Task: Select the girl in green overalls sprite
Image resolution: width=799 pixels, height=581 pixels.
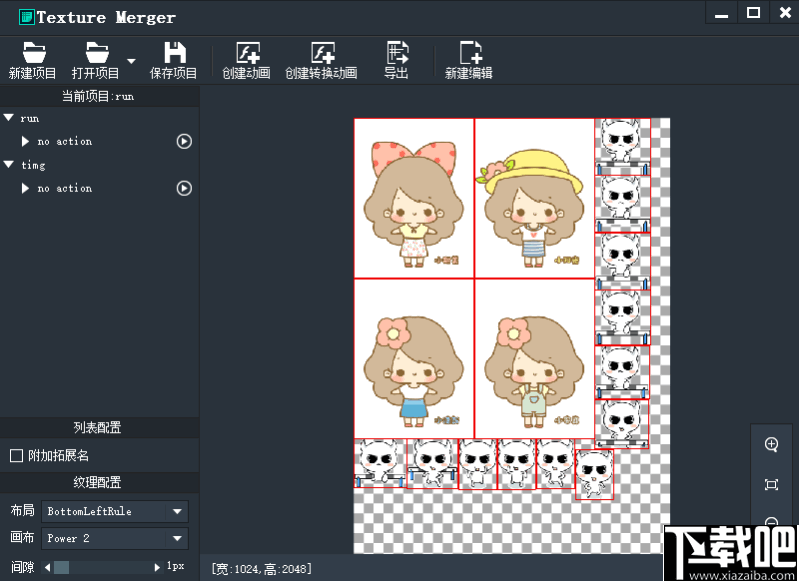Action: click(535, 359)
